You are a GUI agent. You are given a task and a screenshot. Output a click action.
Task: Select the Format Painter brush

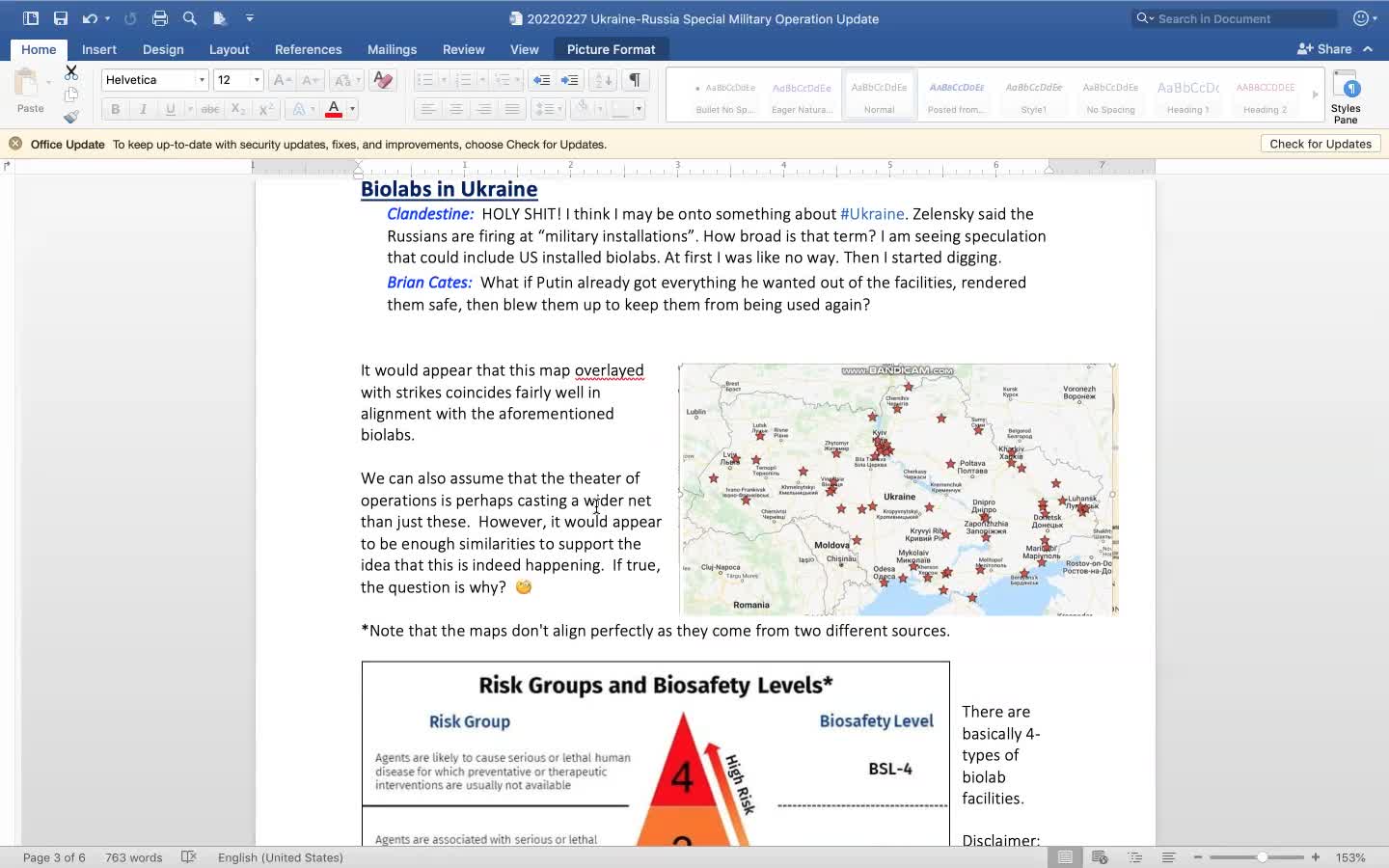(x=71, y=117)
